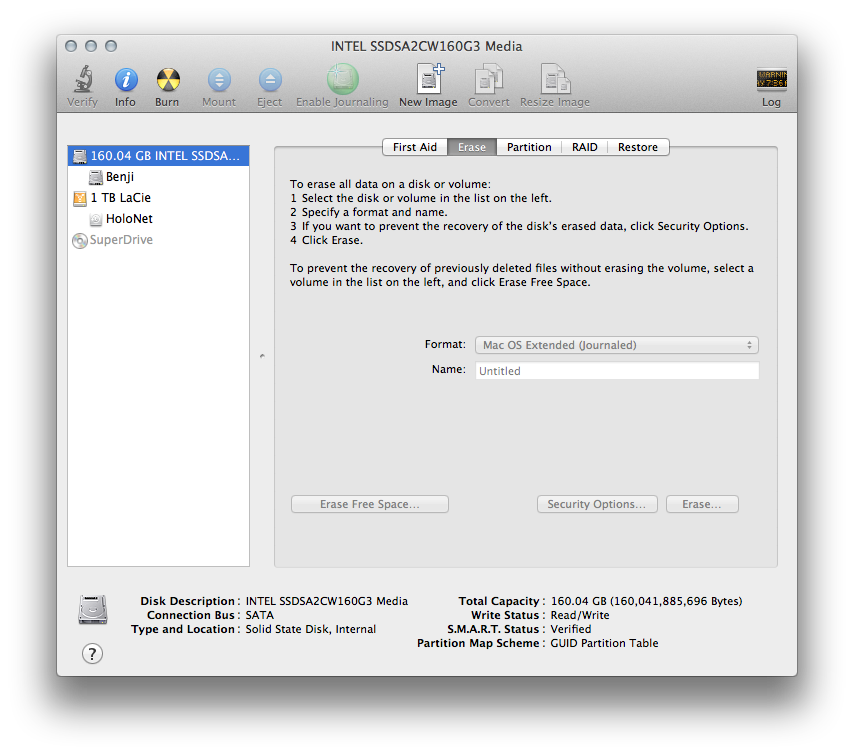The width and height of the screenshot is (854, 755).
Task: Click the Verify microscope icon
Action: tap(83, 80)
